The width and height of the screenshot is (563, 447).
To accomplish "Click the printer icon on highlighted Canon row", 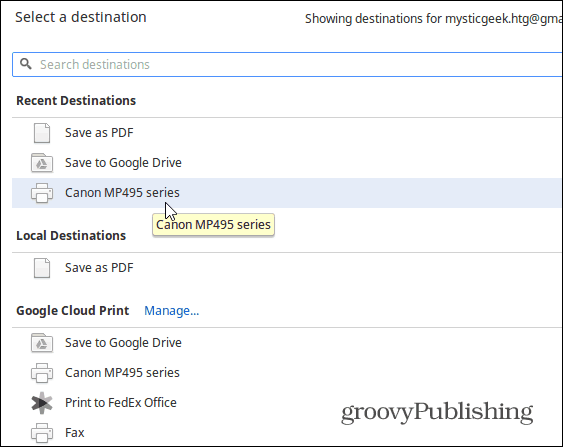I will (x=42, y=193).
